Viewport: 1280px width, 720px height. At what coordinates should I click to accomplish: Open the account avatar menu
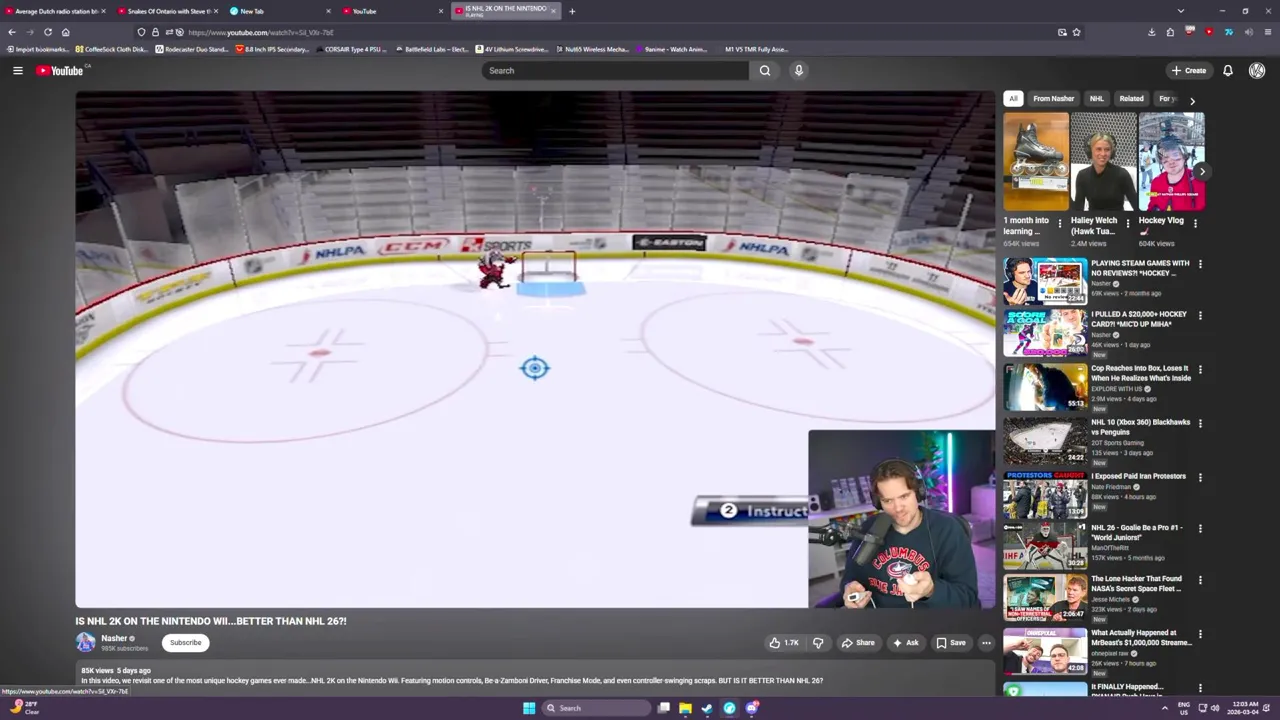click(x=1257, y=70)
